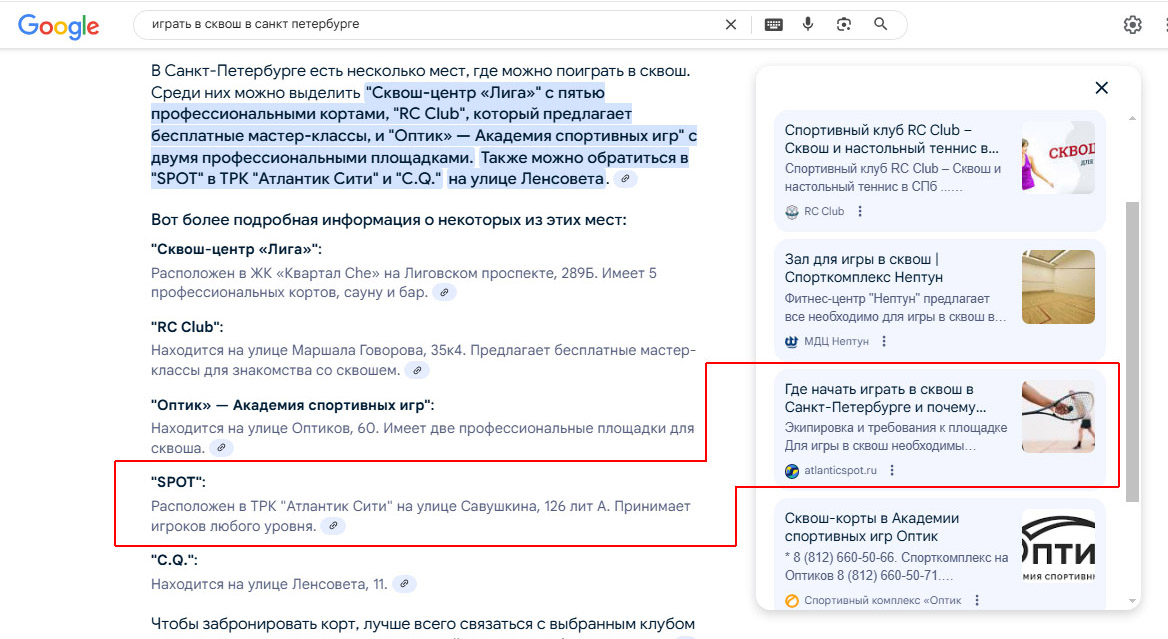
Task: Start voice search with microphone icon
Action: click(x=808, y=24)
